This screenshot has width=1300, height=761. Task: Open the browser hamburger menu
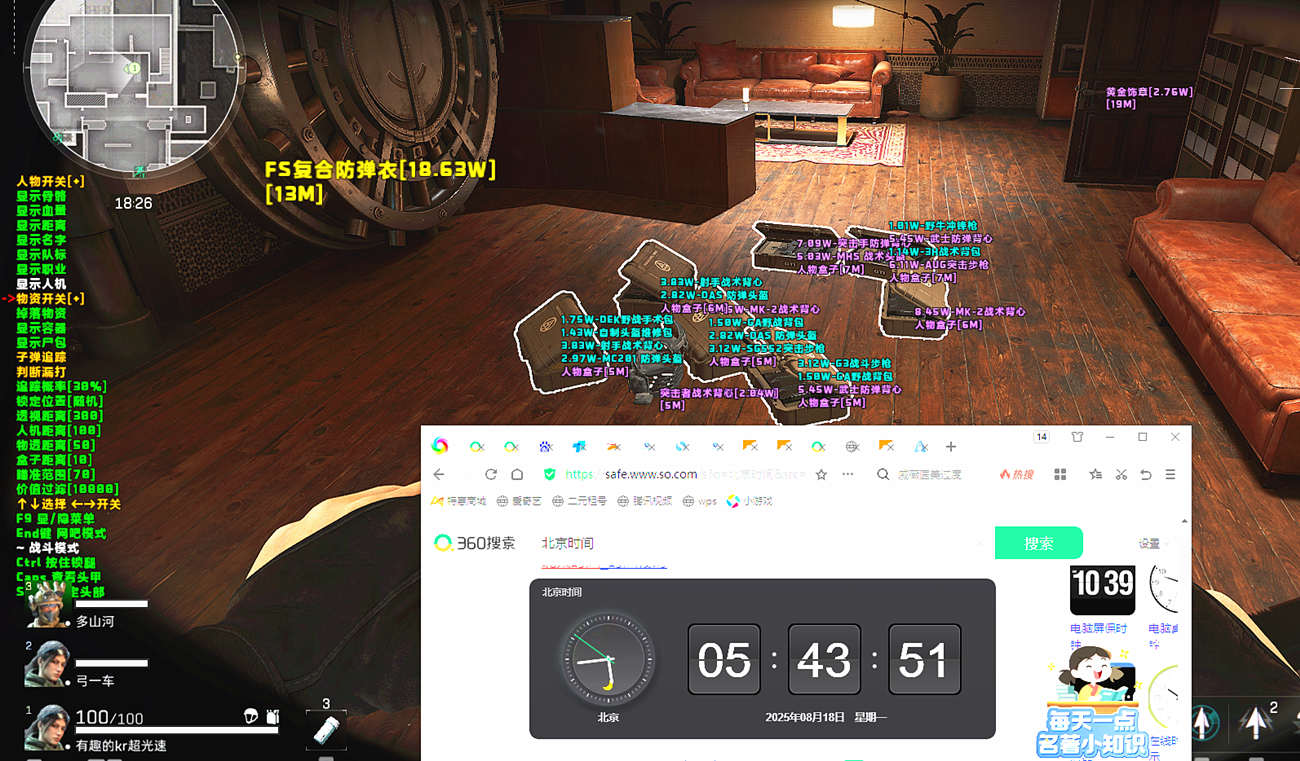pyautogui.click(x=1170, y=474)
